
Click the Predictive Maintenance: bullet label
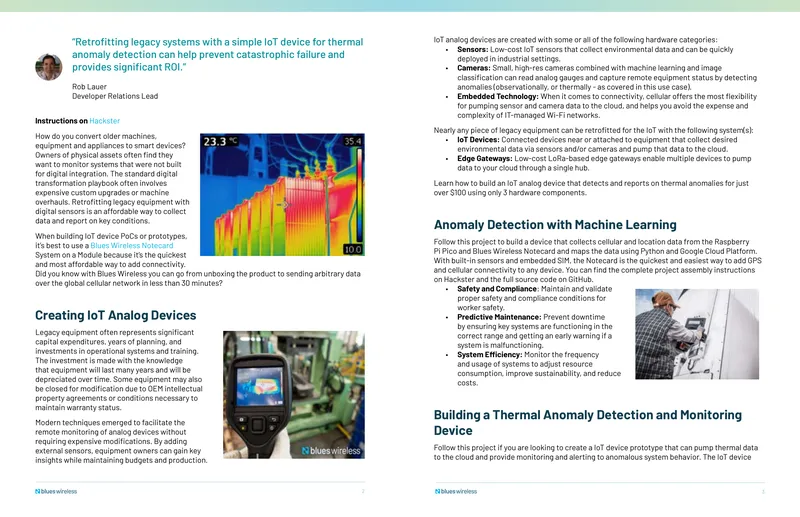(x=499, y=317)
